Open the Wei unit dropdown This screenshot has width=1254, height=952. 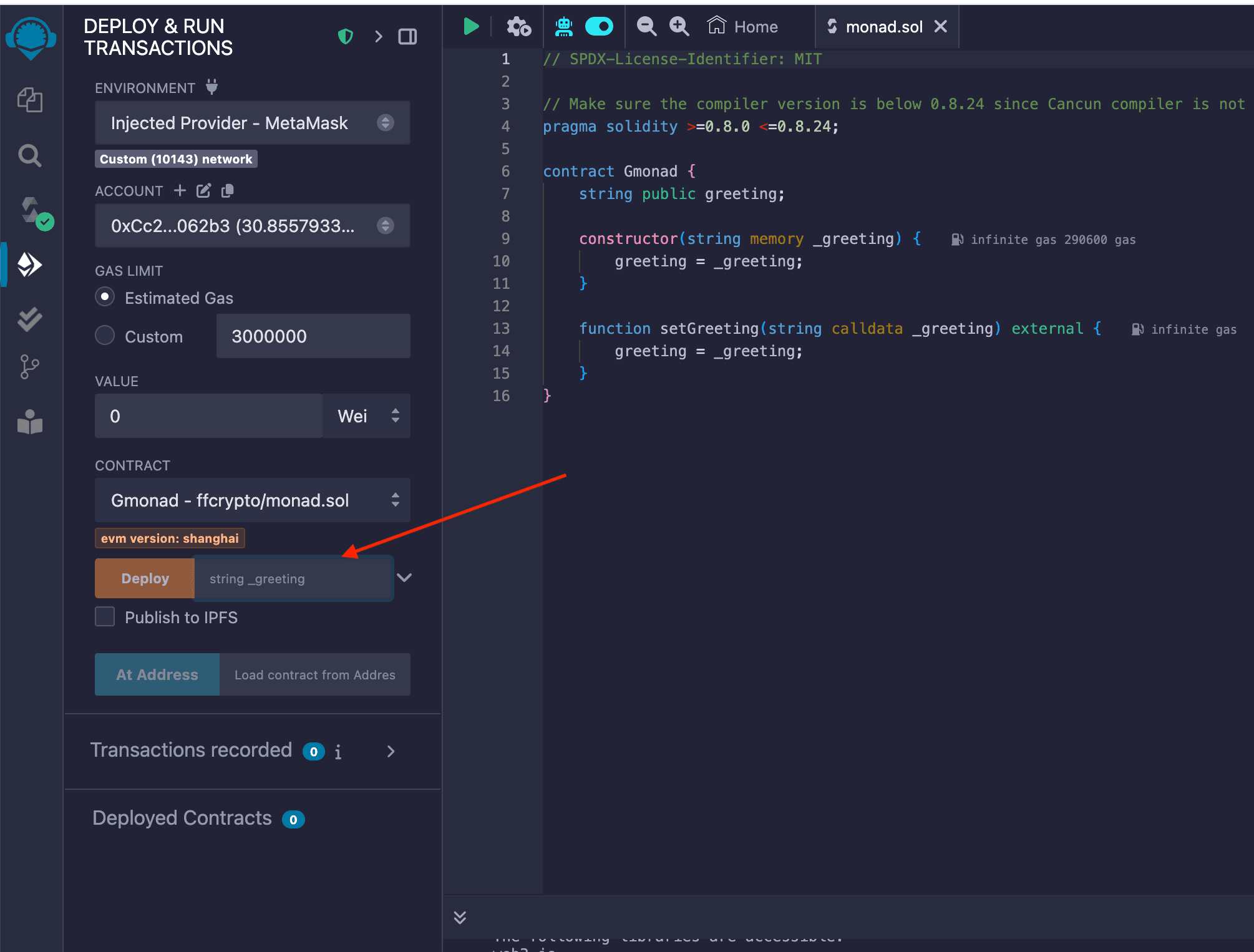[367, 416]
